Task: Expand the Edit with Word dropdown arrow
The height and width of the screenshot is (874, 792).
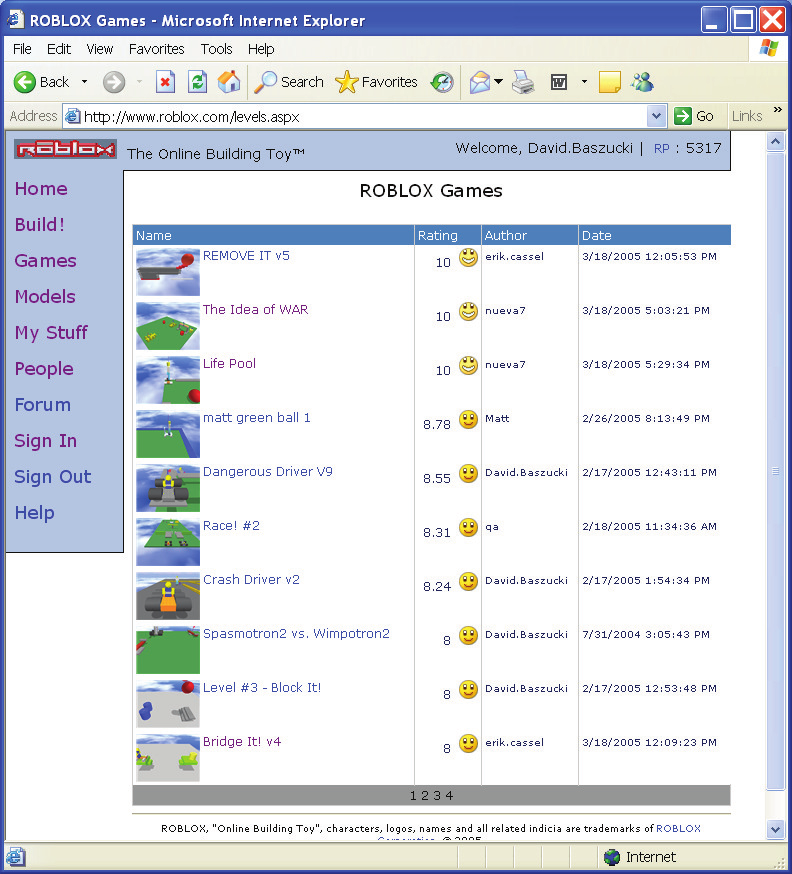Action: pyautogui.click(x=584, y=82)
